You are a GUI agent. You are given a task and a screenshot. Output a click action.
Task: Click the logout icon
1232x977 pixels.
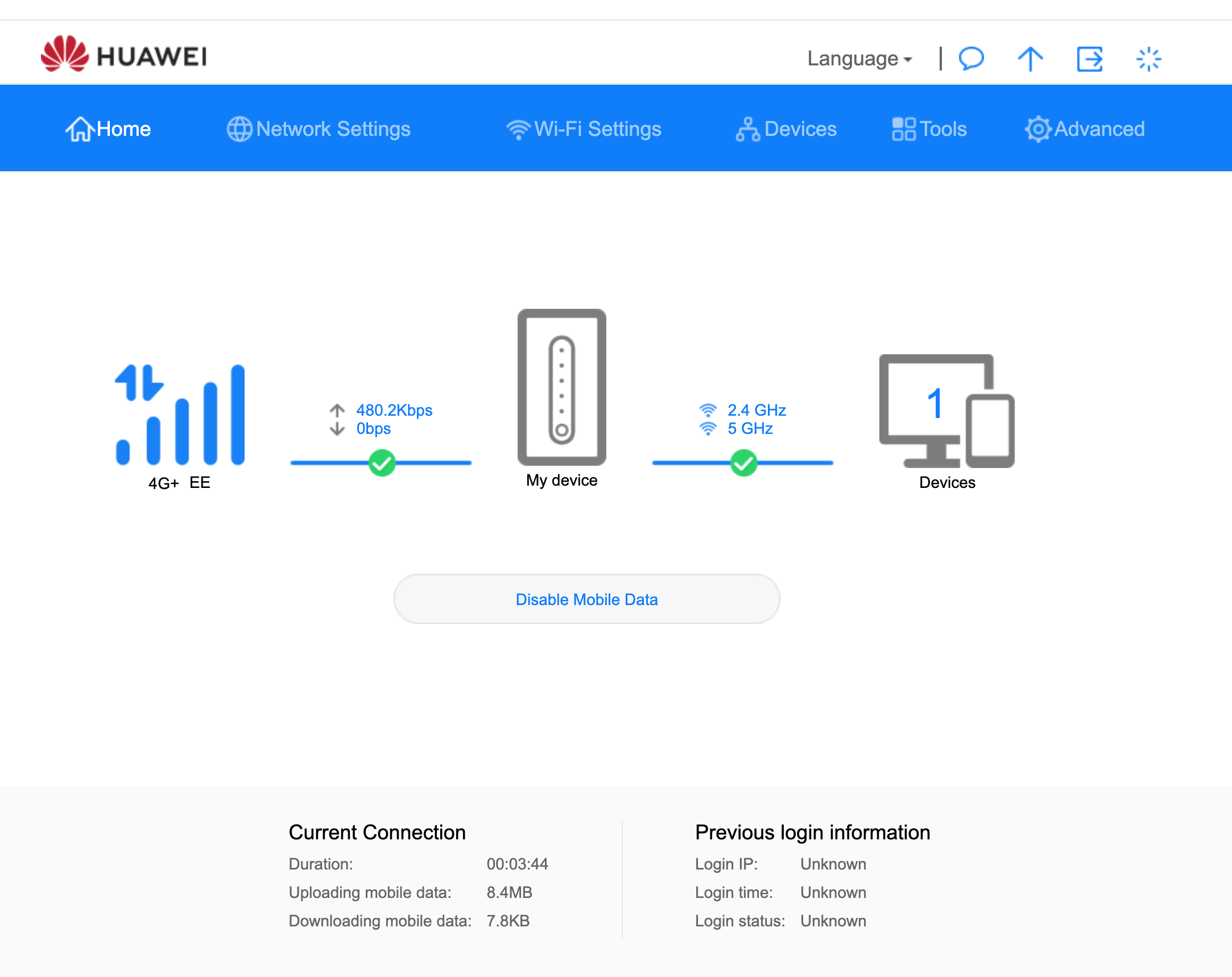coord(1089,59)
